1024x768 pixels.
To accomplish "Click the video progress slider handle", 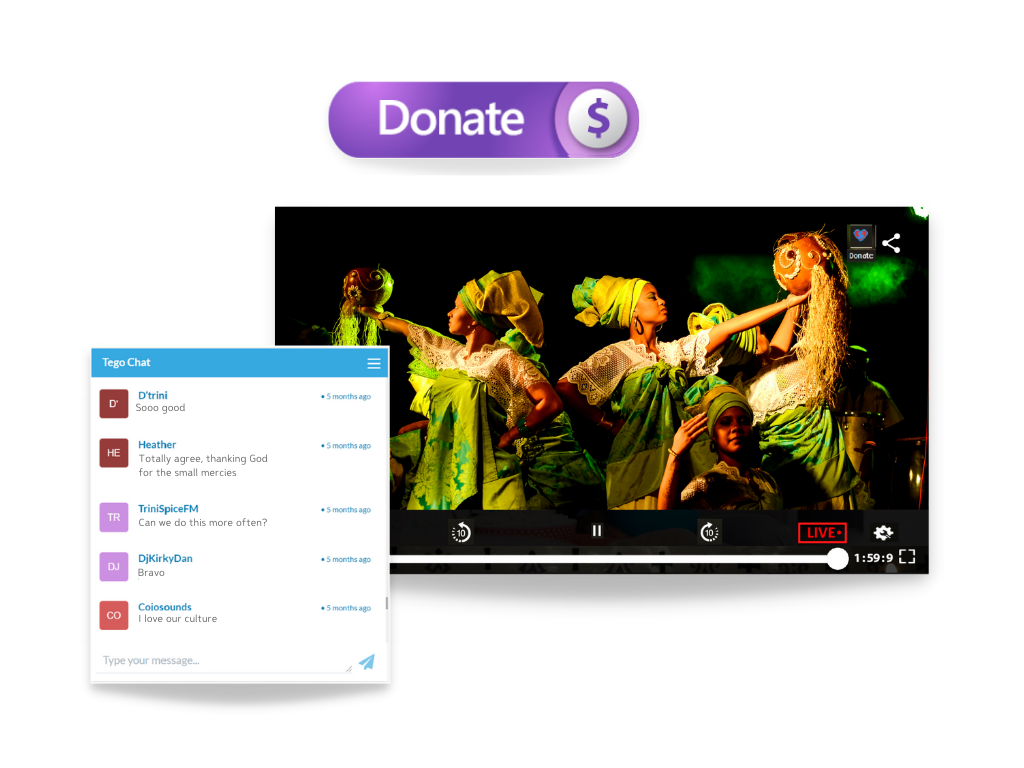I will click(837, 559).
